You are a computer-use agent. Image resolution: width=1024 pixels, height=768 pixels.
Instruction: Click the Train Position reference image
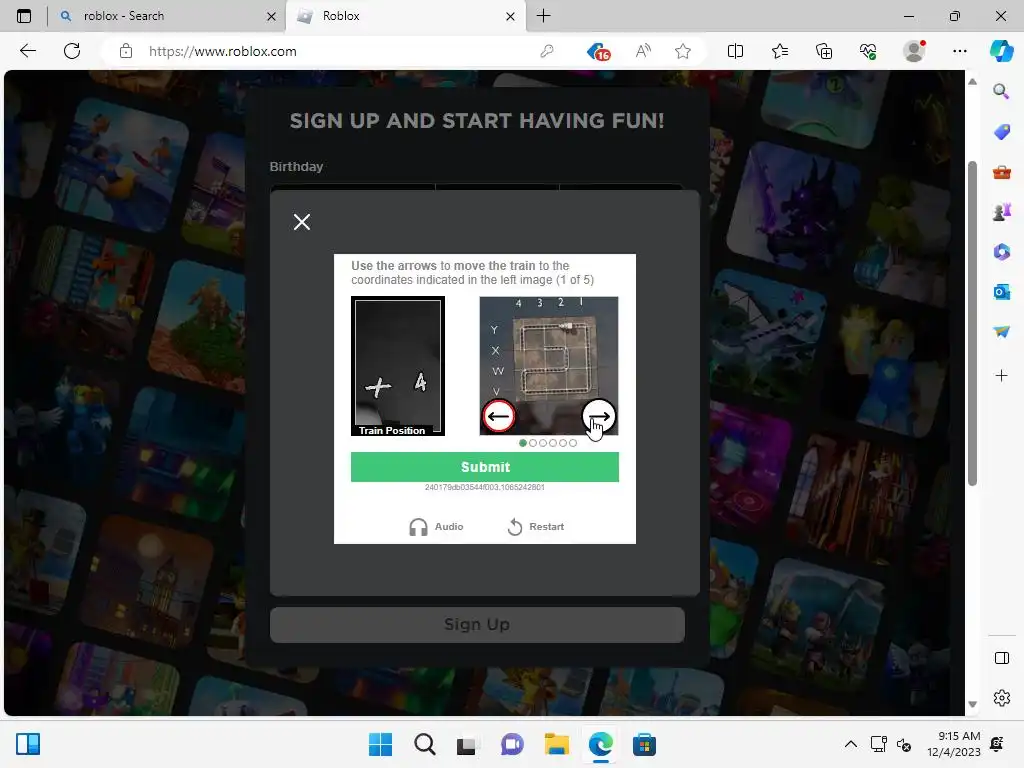(x=398, y=366)
